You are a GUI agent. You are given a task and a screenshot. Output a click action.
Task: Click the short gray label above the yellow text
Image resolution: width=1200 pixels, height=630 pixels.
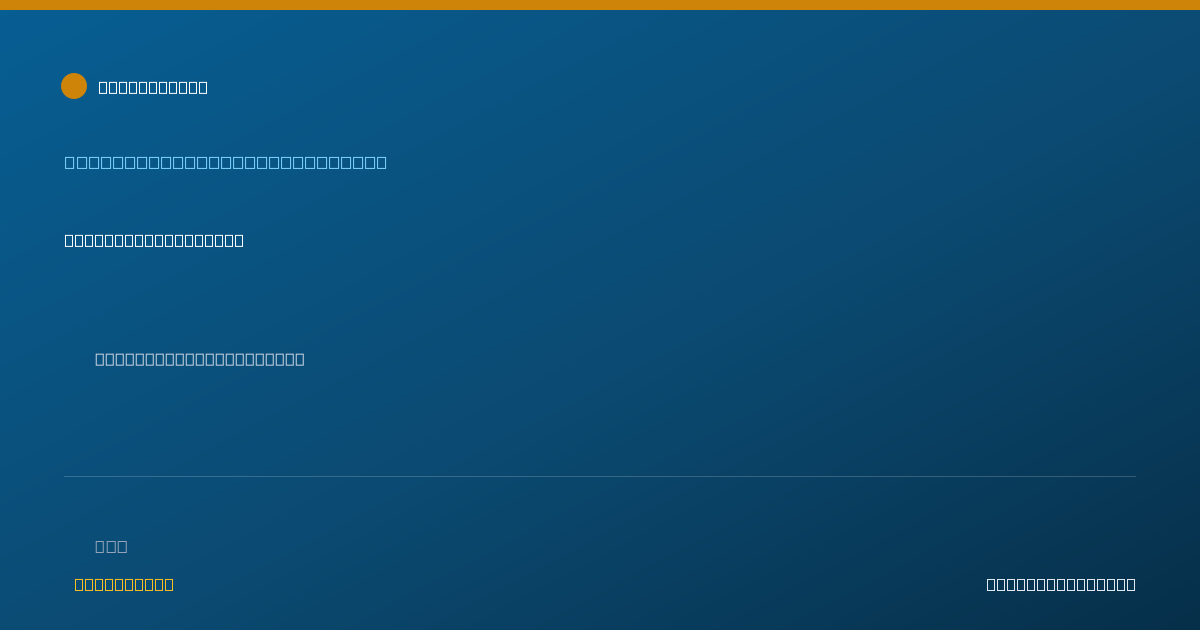[111, 546]
